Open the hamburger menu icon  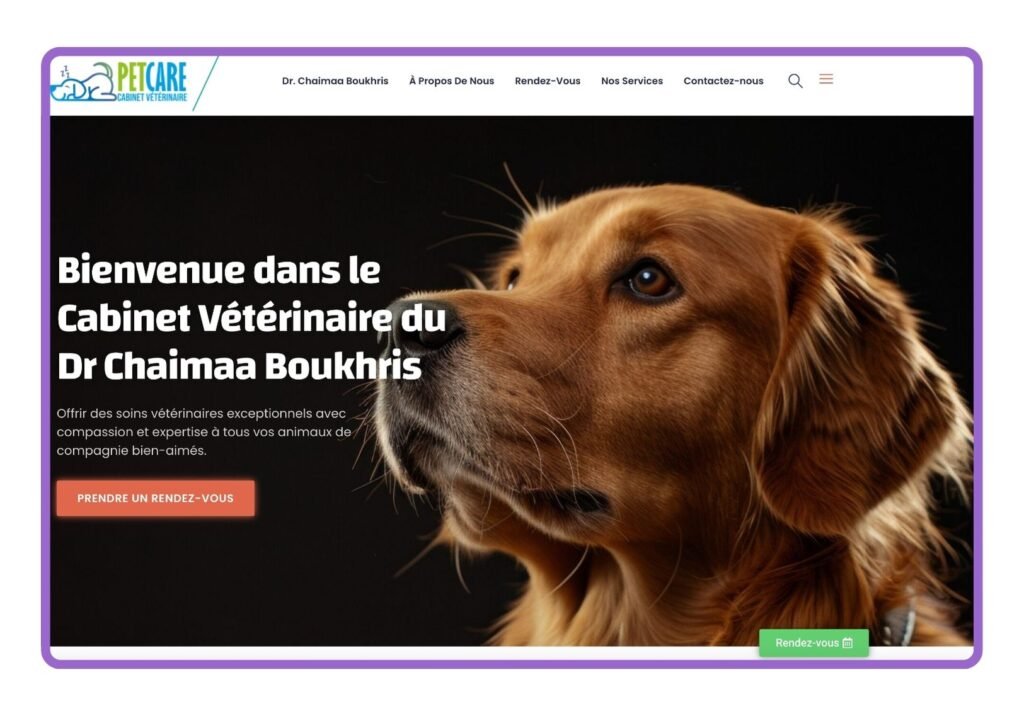coord(826,79)
